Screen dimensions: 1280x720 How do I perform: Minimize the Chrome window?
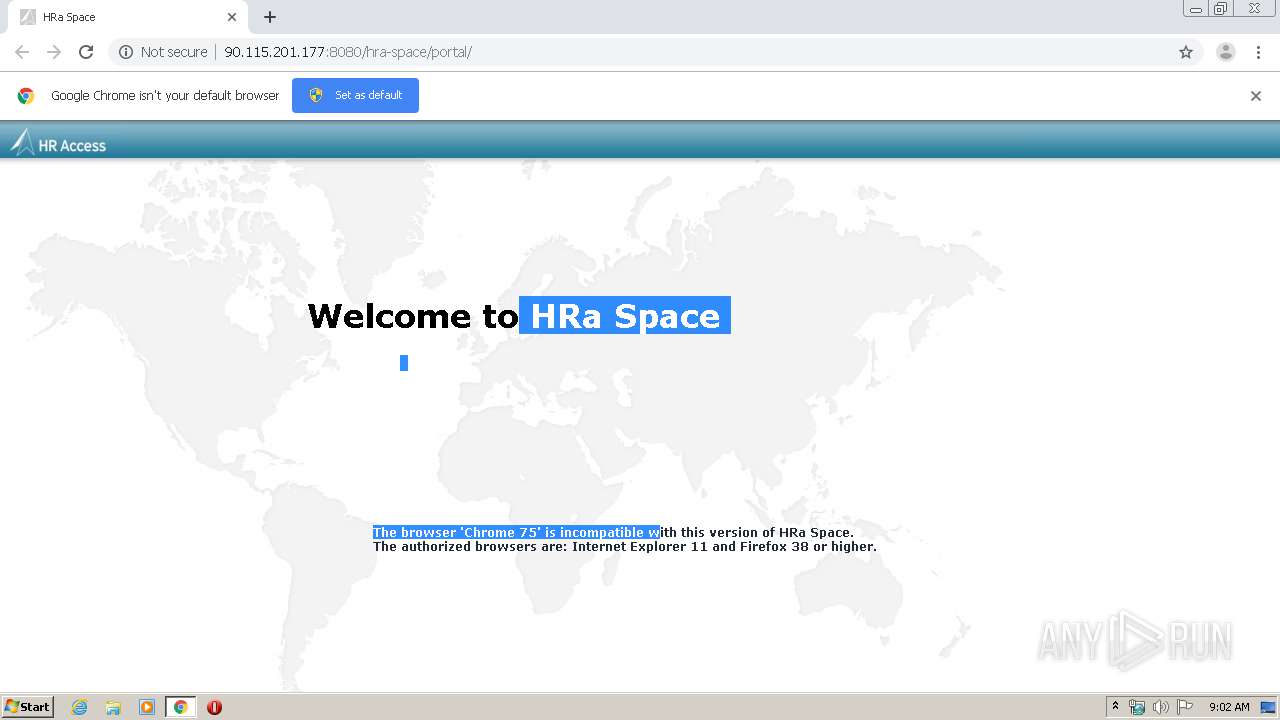(1196, 9)
